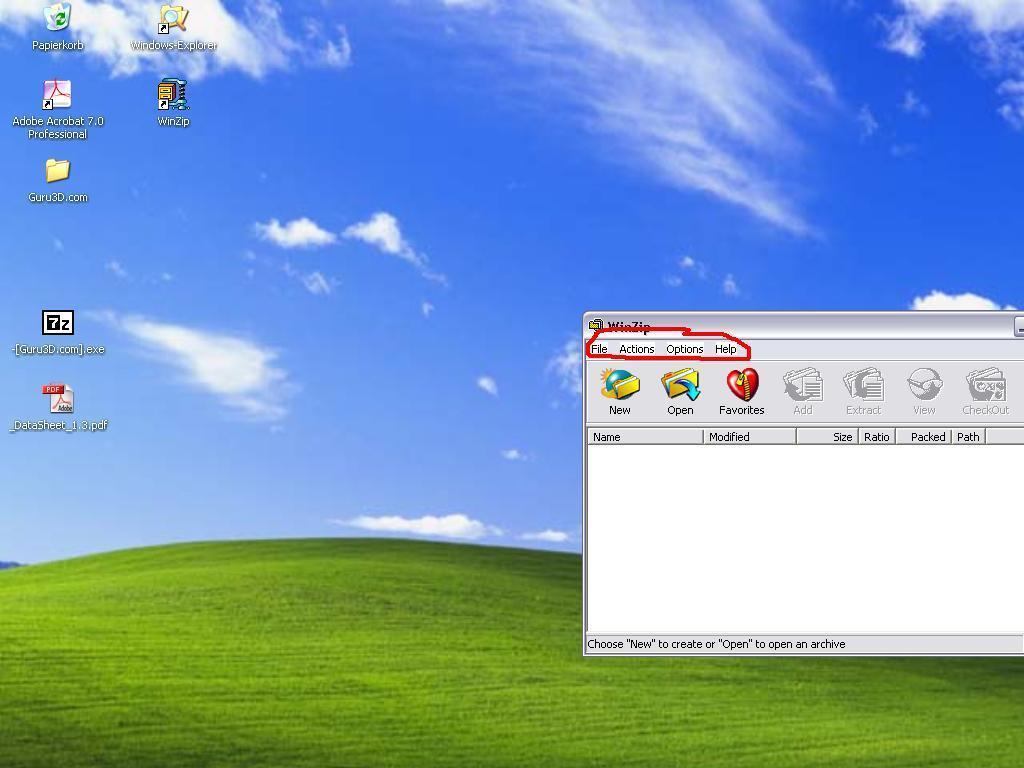
Task: Select the 7z -[Guru3D.com].exe file icon
Action: click(57, 323)
